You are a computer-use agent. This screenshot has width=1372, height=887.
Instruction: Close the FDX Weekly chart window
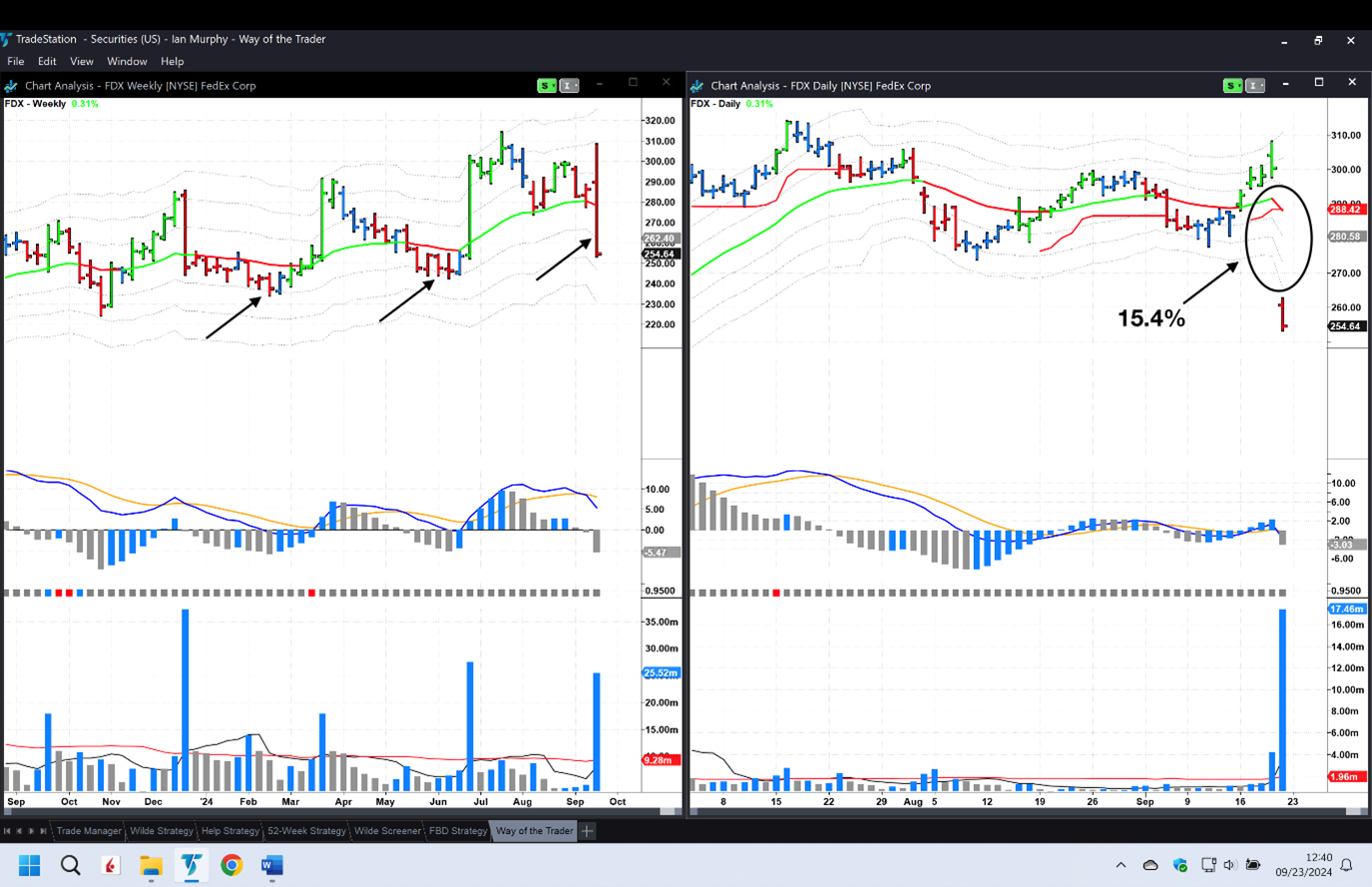(667, 83)
